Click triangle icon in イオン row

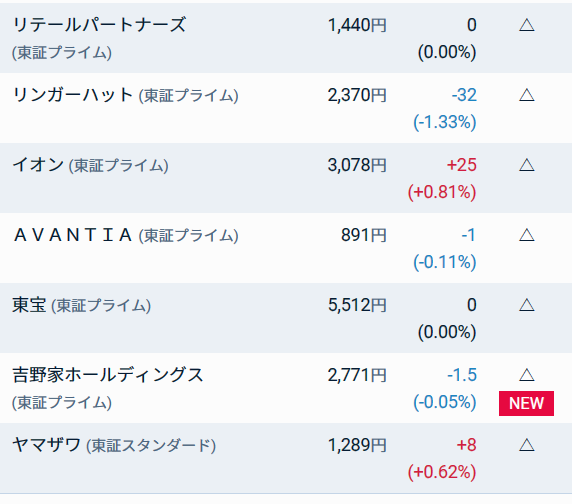click(x=526, y=165)
